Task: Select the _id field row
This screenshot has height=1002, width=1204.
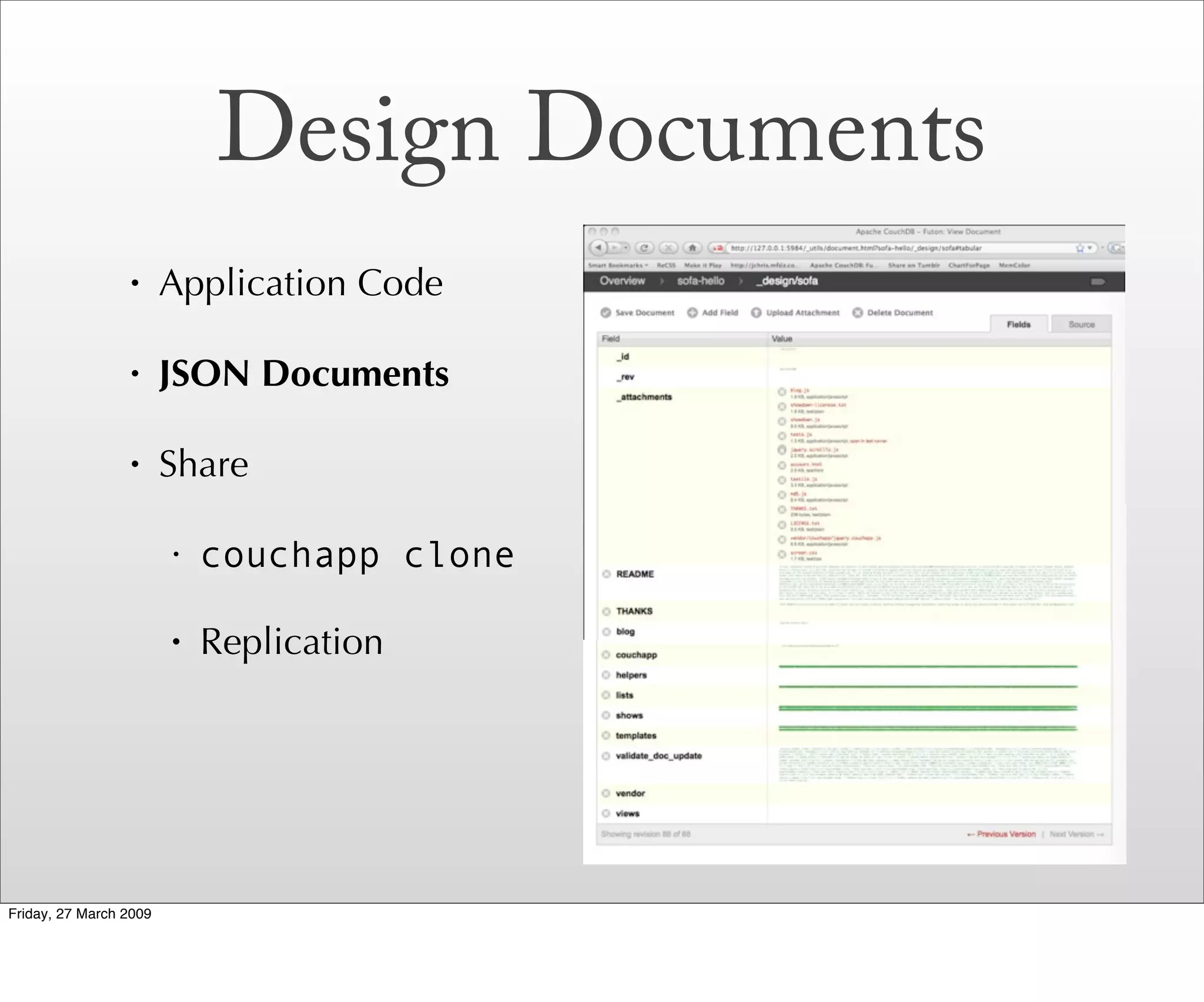Action: 854,356
